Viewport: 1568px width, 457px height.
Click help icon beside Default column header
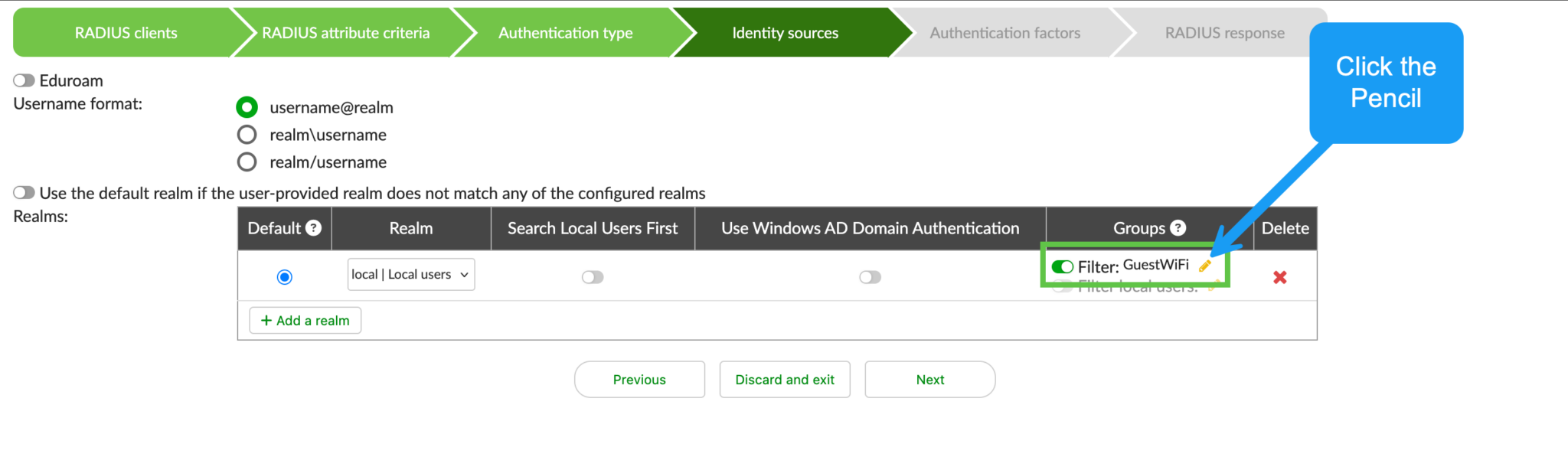313,227
